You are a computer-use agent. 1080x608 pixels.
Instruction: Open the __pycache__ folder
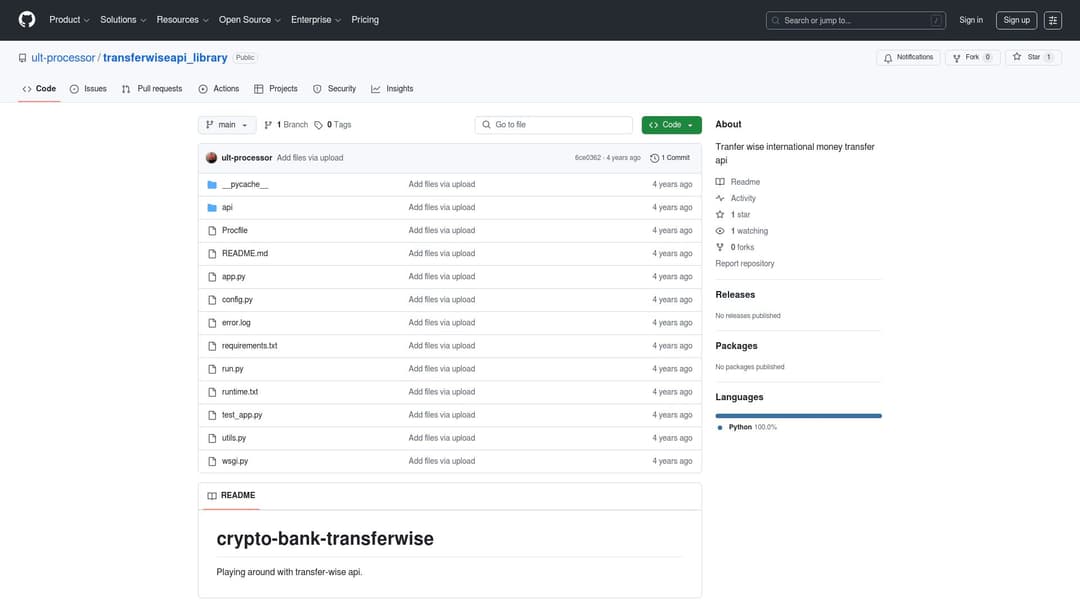coord(245,185)
